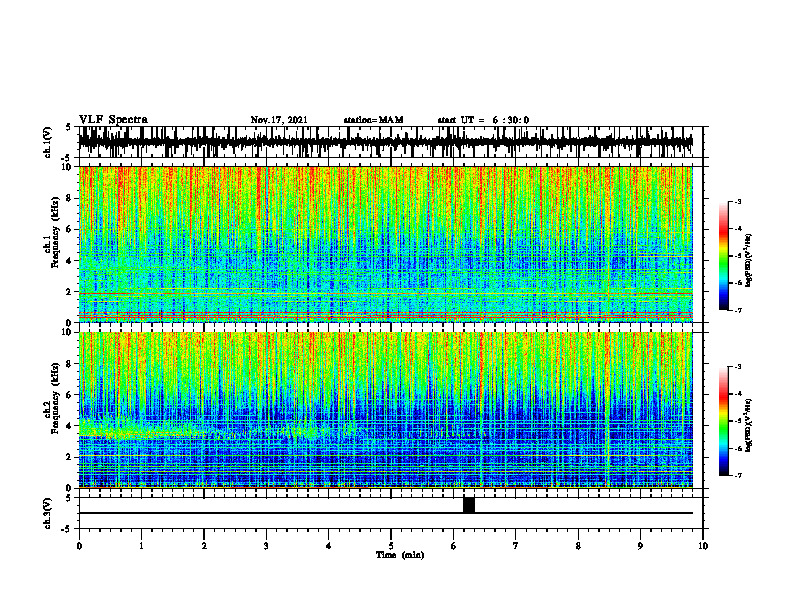Click the "ch.1(V)" axis label
The width and height of the screenshot is (792, 612).
coord(48,143)
